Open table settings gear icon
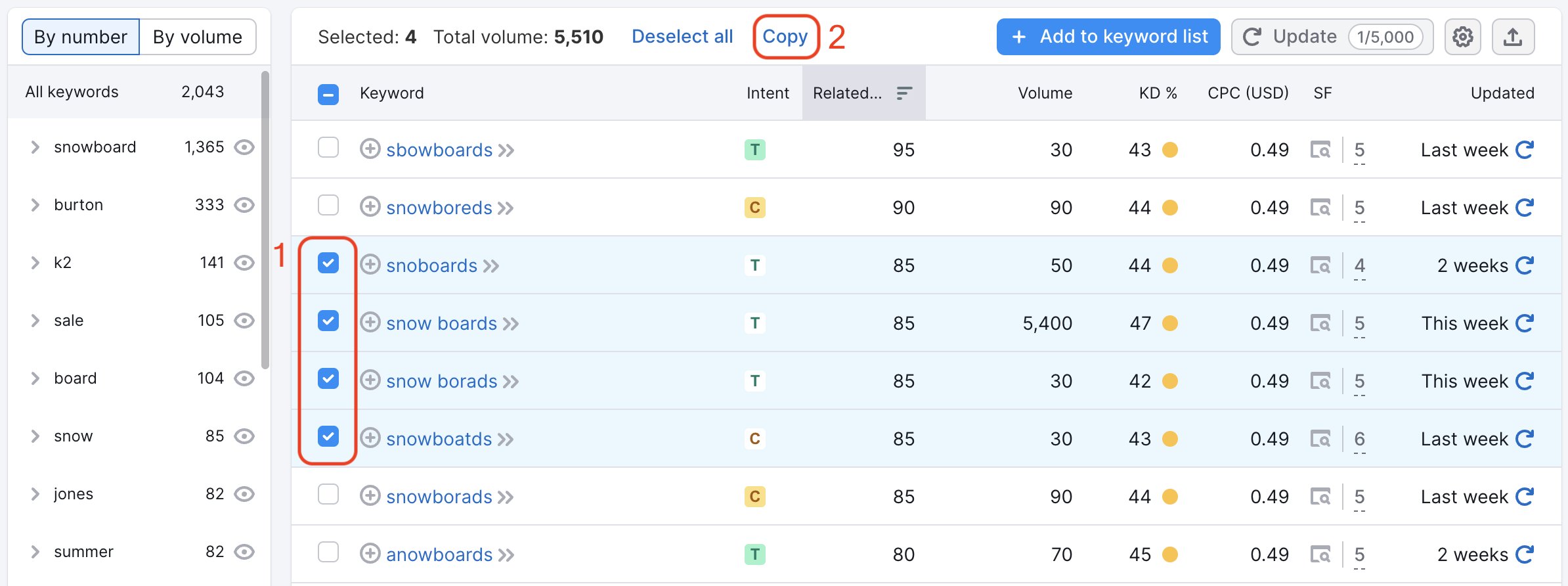The width and height of the screenshot is (1568, 586). click(x=1462, y=37)
